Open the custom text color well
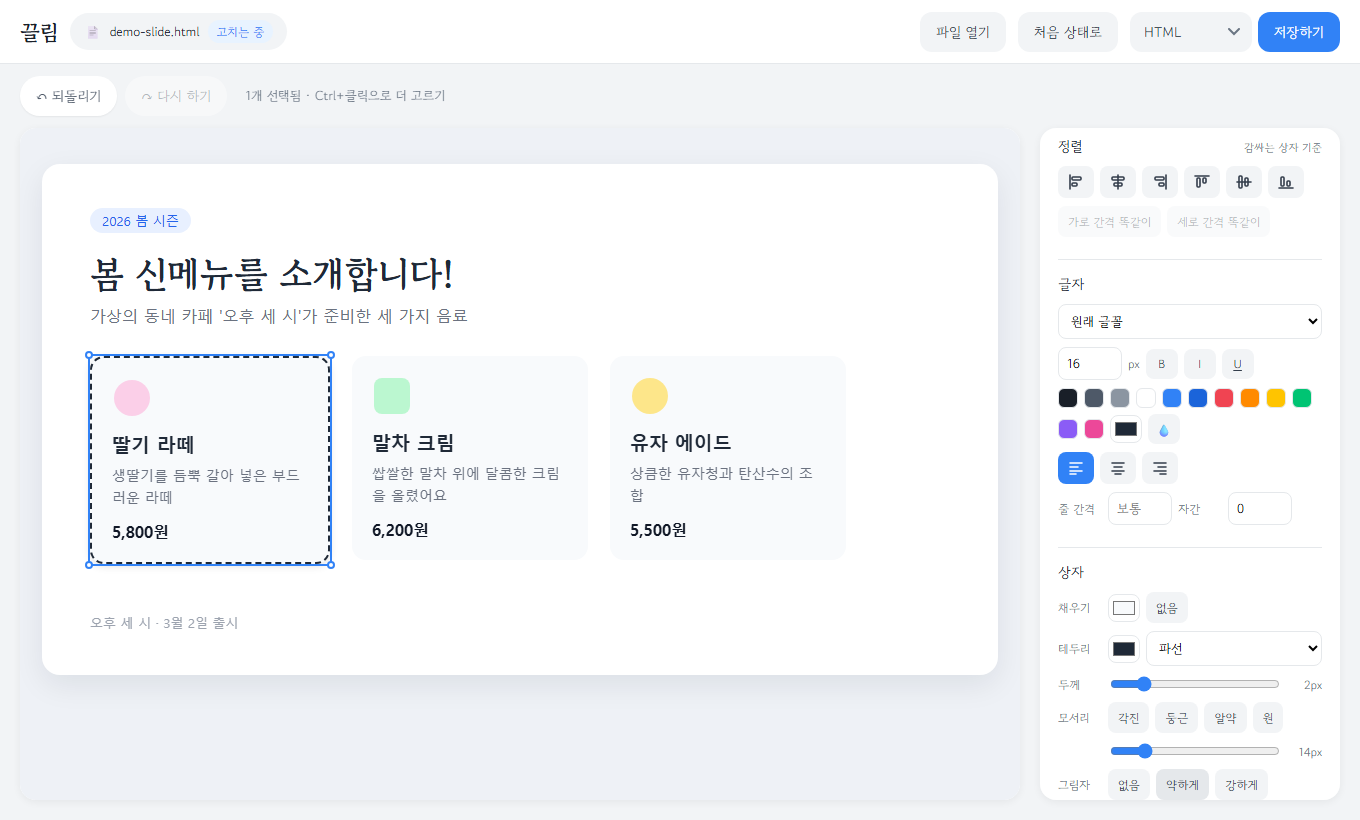 click(1126, 429)
